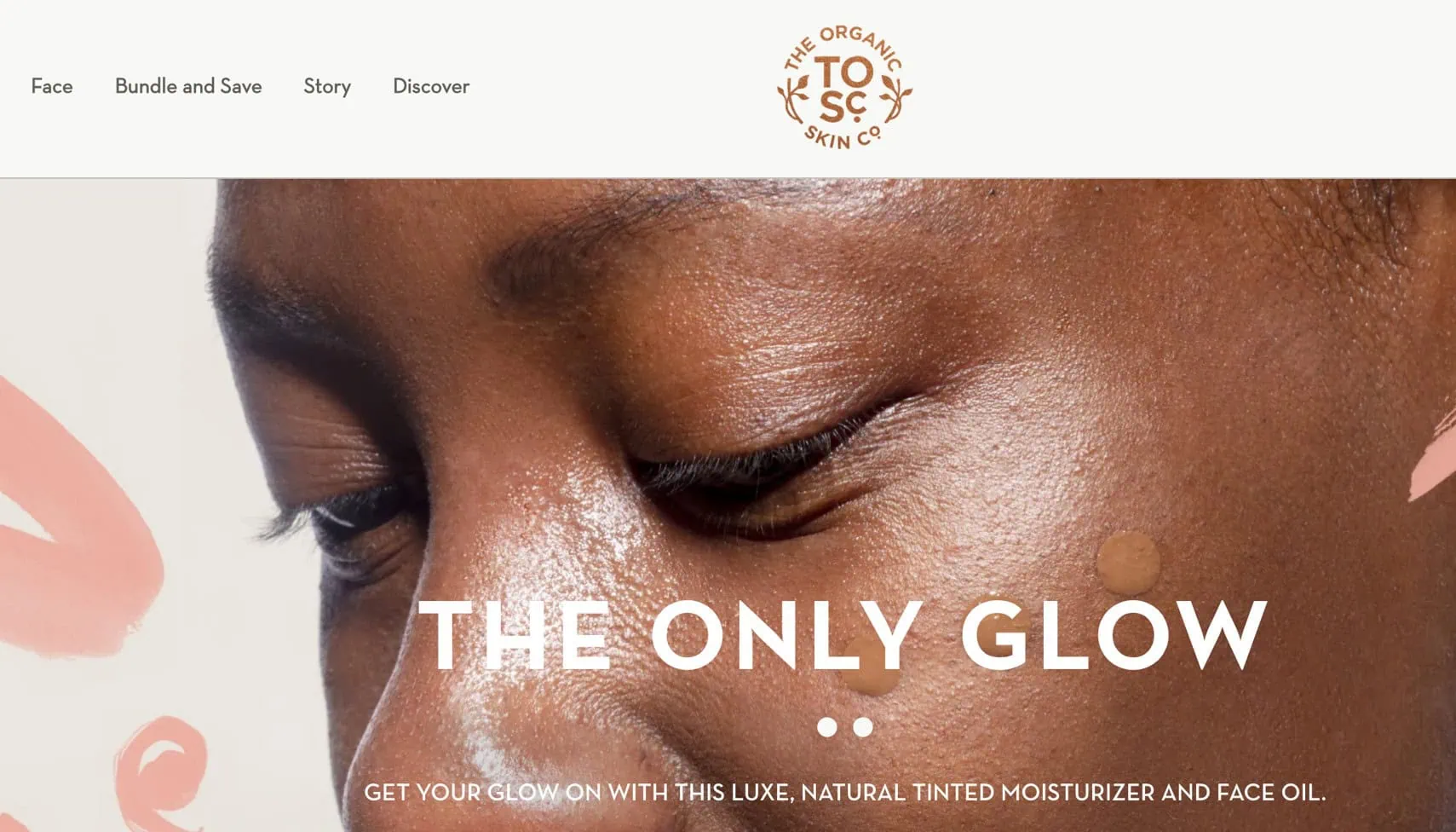Click the tinted moisturizer and face oil tagline
Image resolution: width=1456 pixels, height=832 pixels.
[844, 792]
